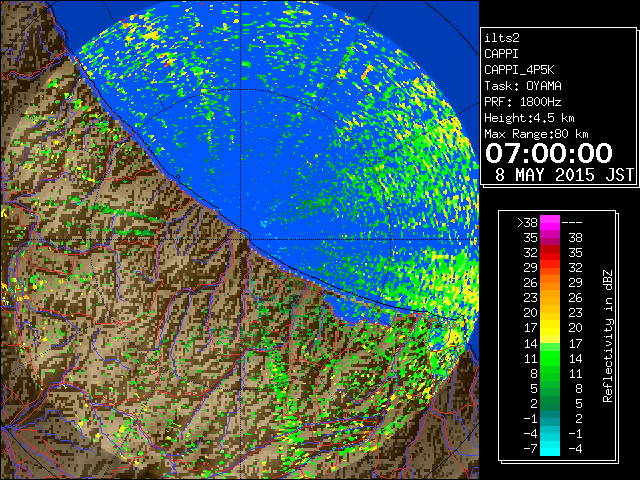The image size is (640, 480).
Task: Click the 'CAPPI_4P5K' text
Action: click(x=519, y=70)
